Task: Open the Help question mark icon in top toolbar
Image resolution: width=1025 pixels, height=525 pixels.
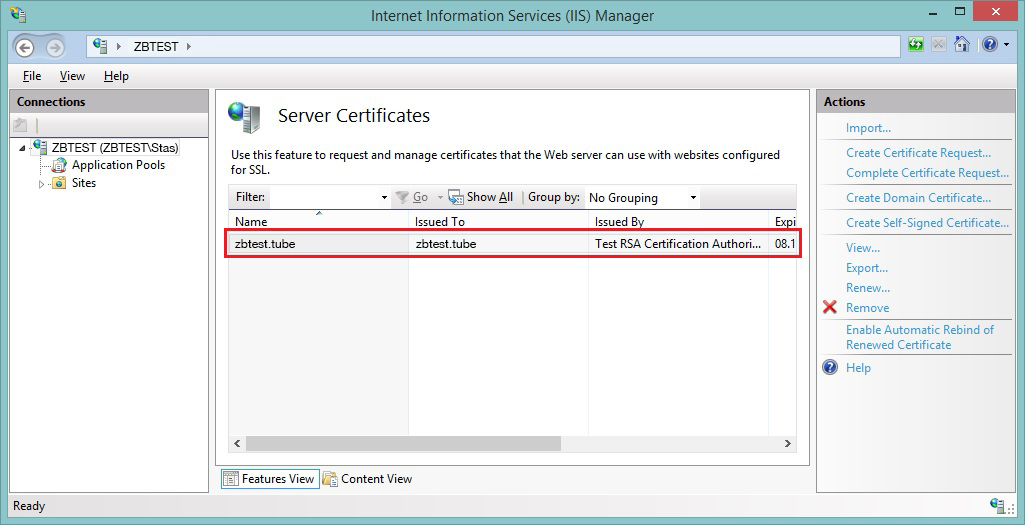Action: (988, 45)
